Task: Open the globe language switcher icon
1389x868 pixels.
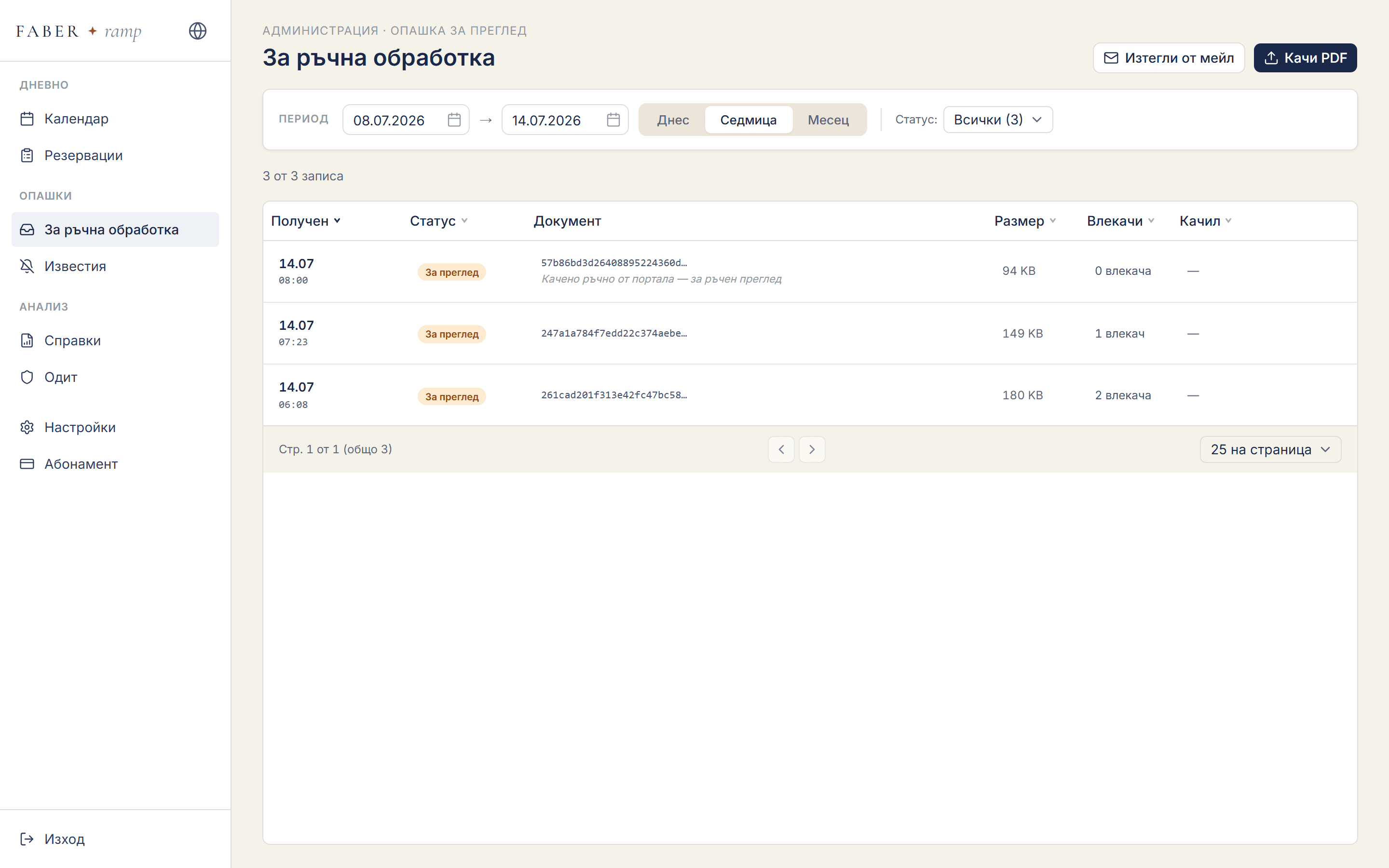Action: [x=197, y=31]
